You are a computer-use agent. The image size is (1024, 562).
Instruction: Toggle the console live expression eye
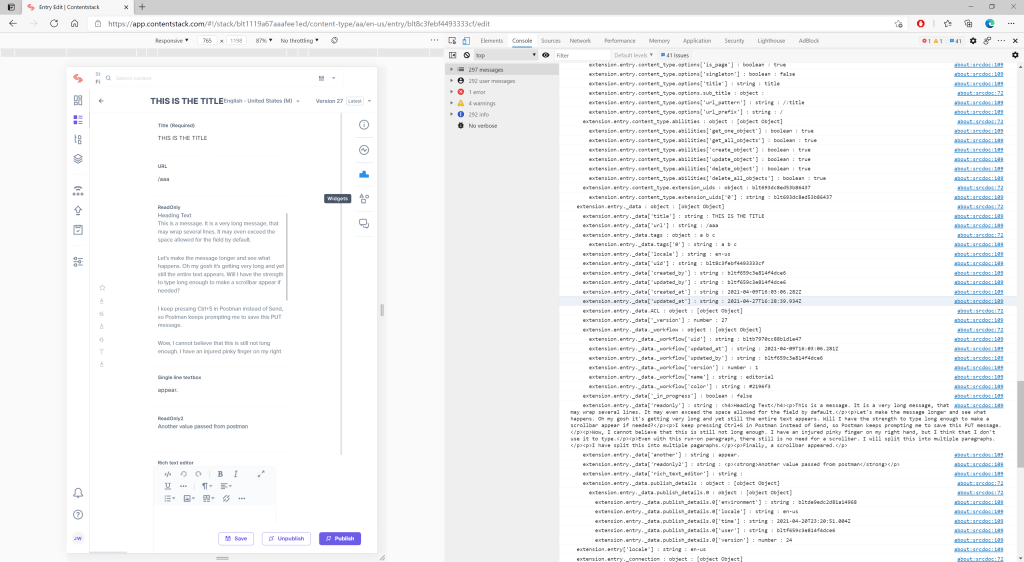pos(546,55)
